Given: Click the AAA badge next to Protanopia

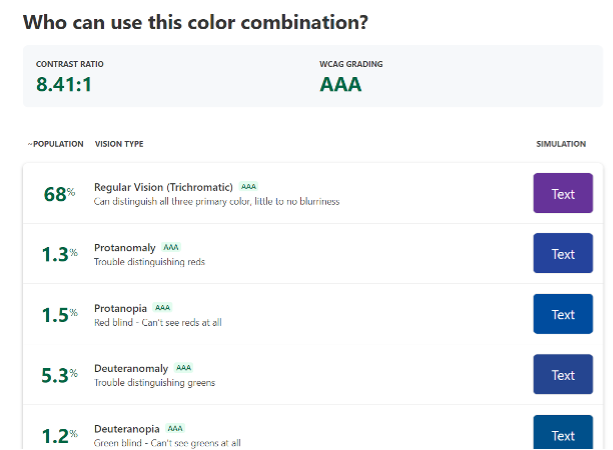Looking at the screenshot, I should click(x=163, y=308).
